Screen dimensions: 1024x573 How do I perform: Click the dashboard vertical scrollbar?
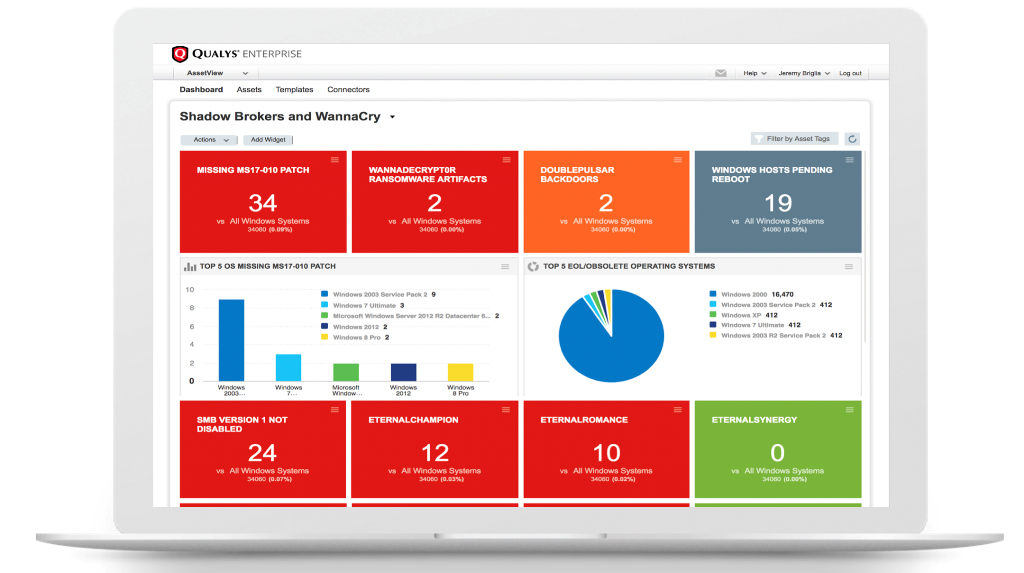[x=866, y=246]
